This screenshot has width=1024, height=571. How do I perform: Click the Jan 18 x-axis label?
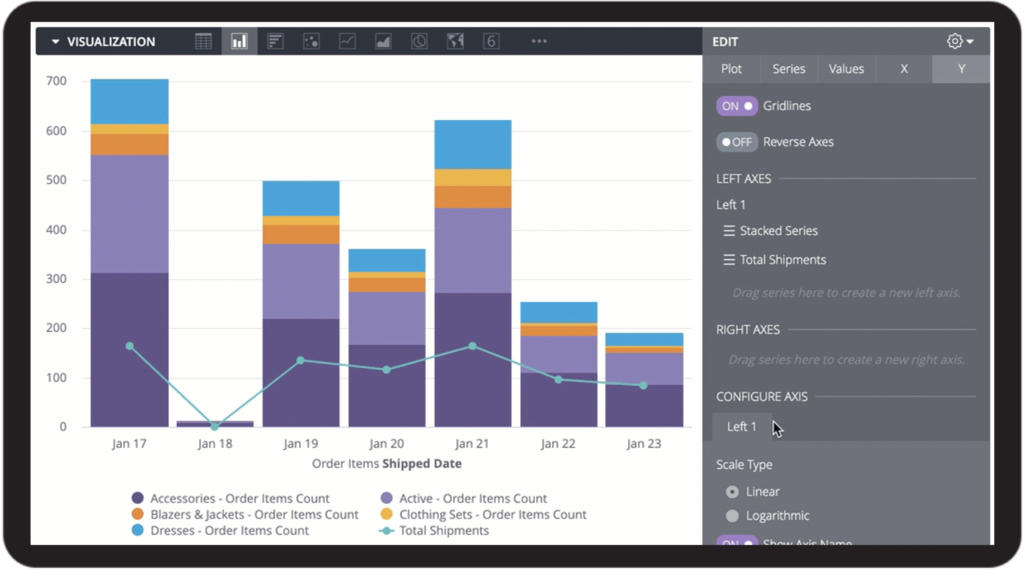(x=215, y=444)
